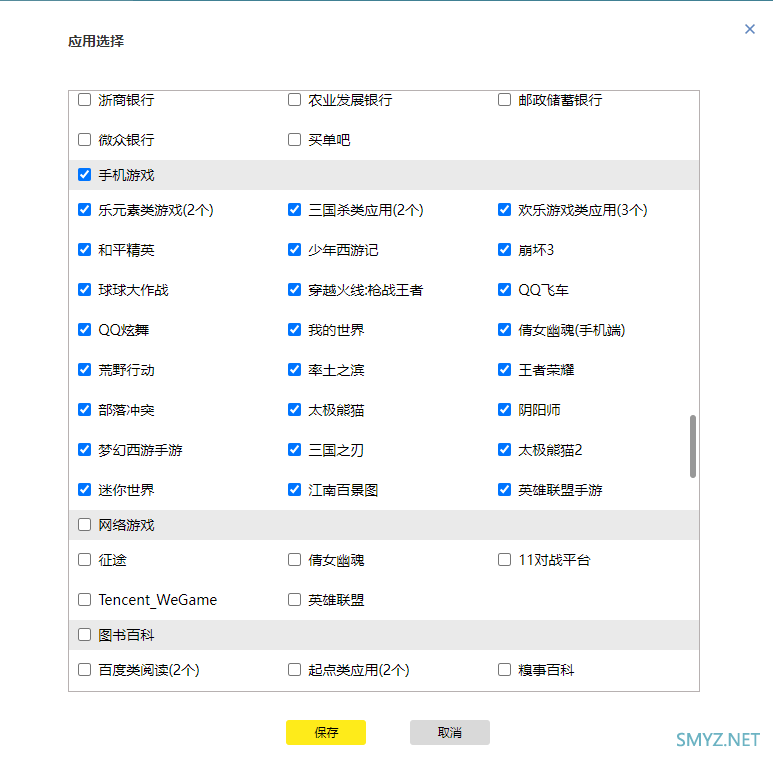773x759 pixels.
Task: Check 英雄联盟 under 网络游戏
Action: (x=294, y=600)
